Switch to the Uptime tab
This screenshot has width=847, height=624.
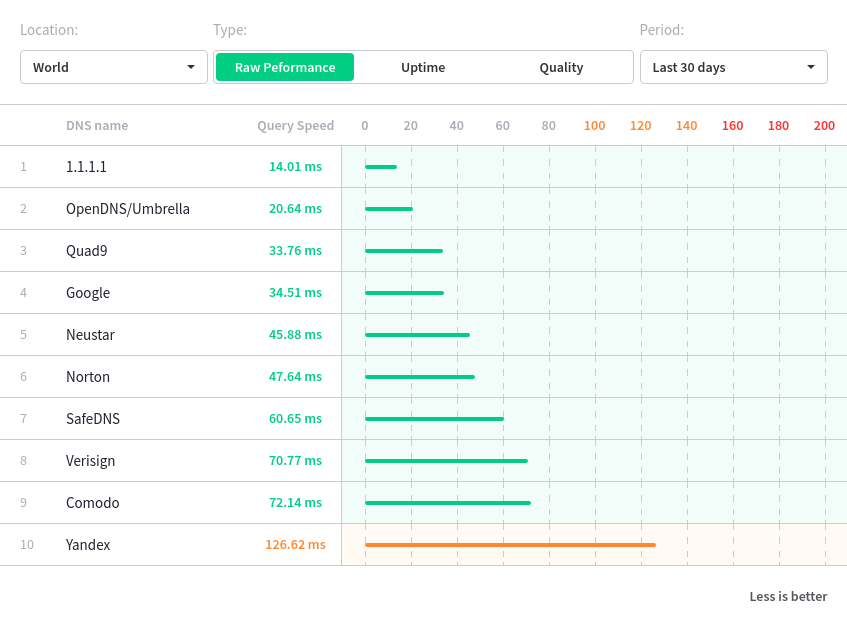(x=423, y=68)
